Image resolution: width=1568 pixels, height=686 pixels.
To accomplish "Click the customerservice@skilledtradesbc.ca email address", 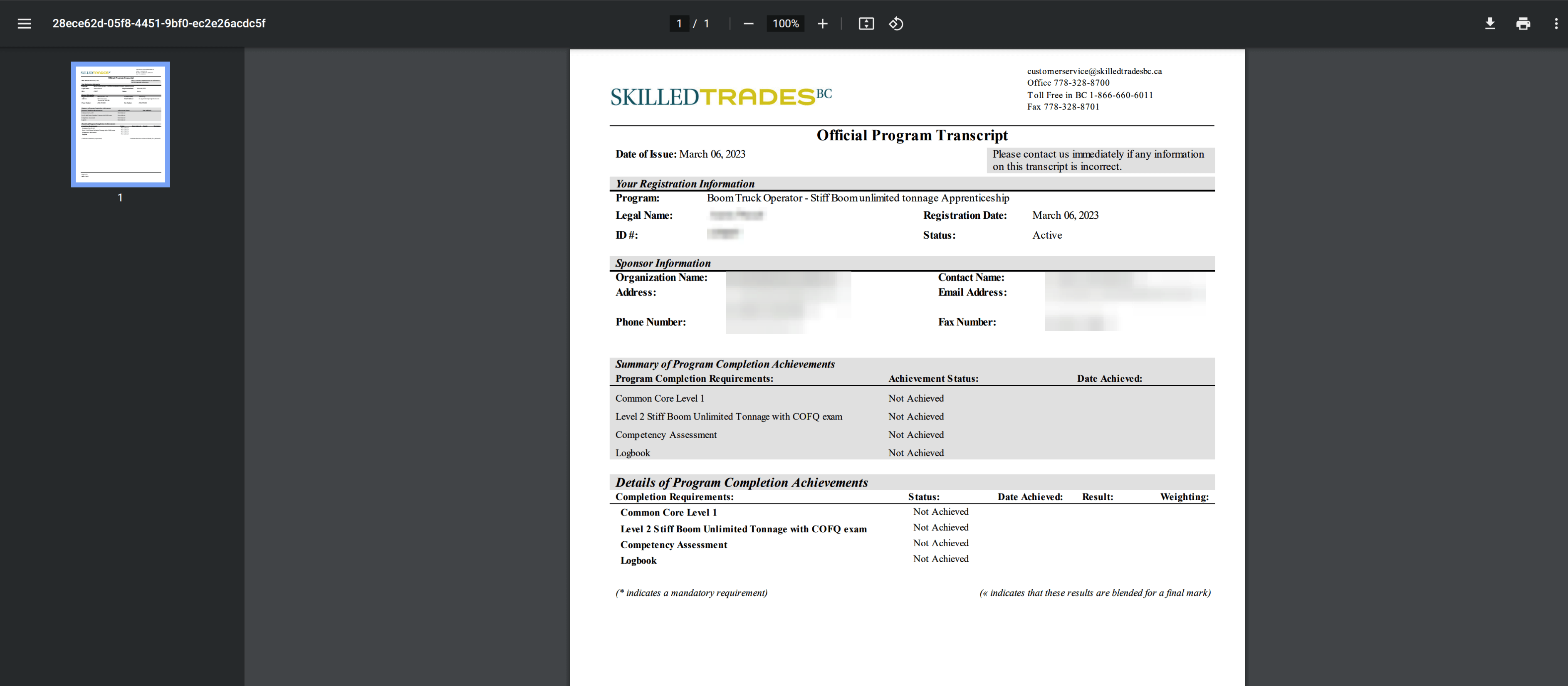I will click(x=1094, y=71).
